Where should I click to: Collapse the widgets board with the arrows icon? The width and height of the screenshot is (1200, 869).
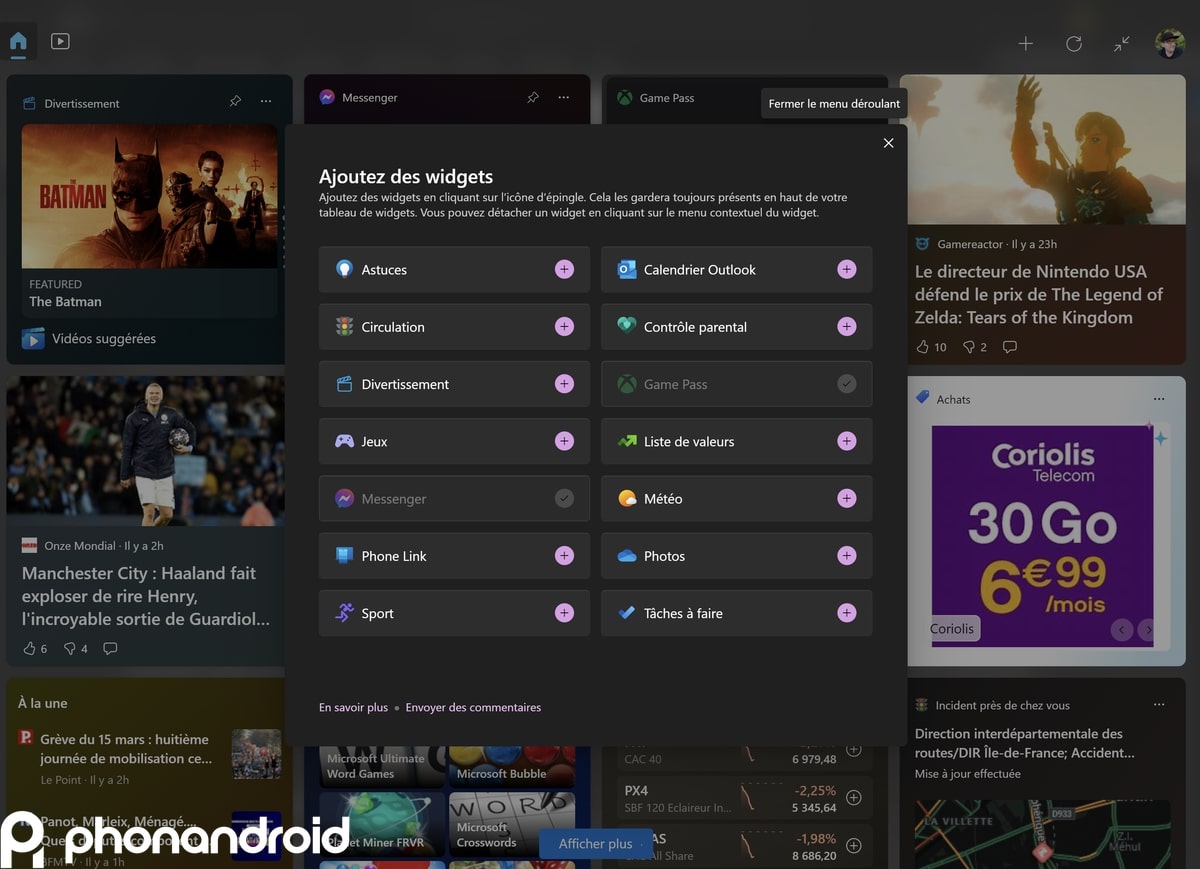[1122, 44]
